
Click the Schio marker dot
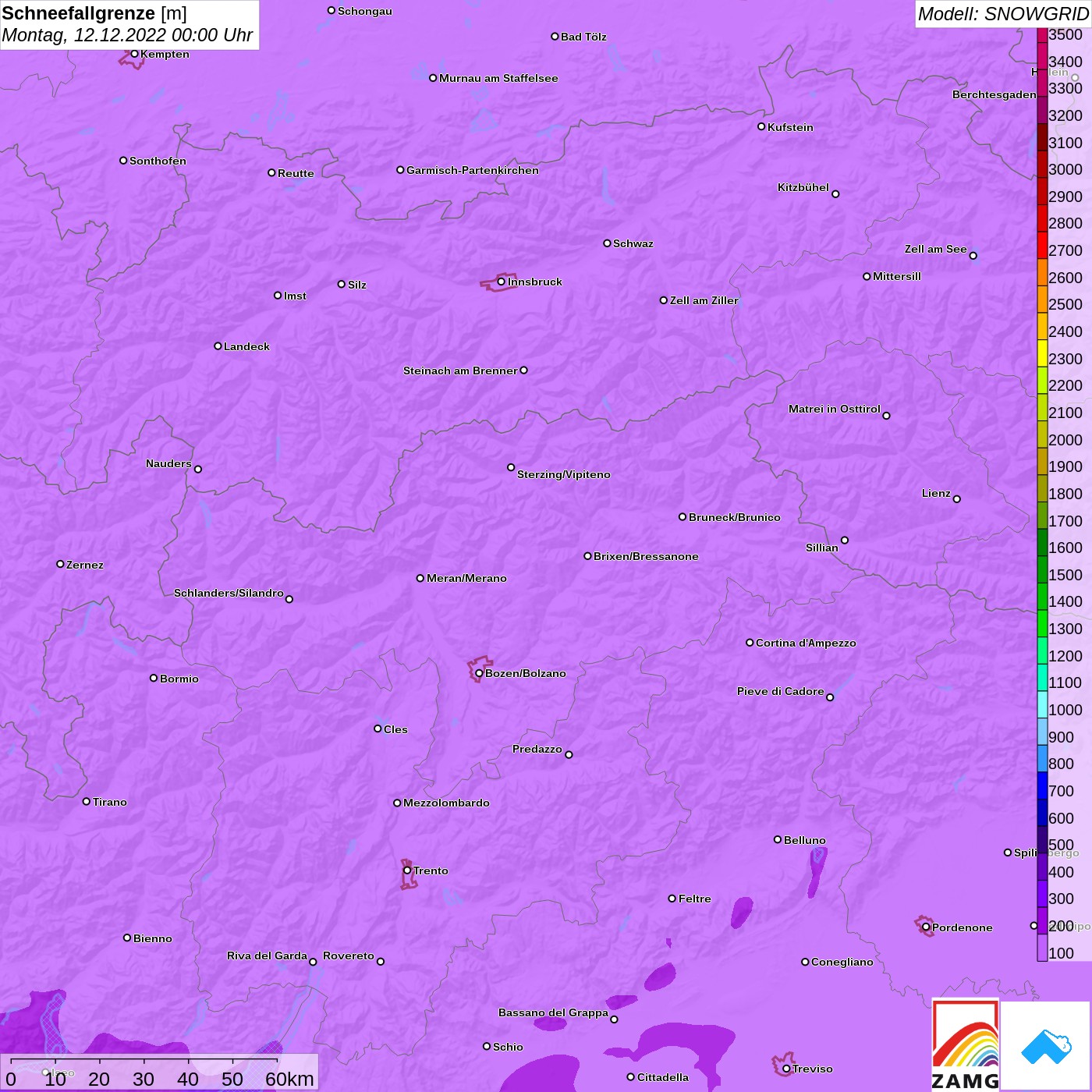click(x=487, y=1046)
